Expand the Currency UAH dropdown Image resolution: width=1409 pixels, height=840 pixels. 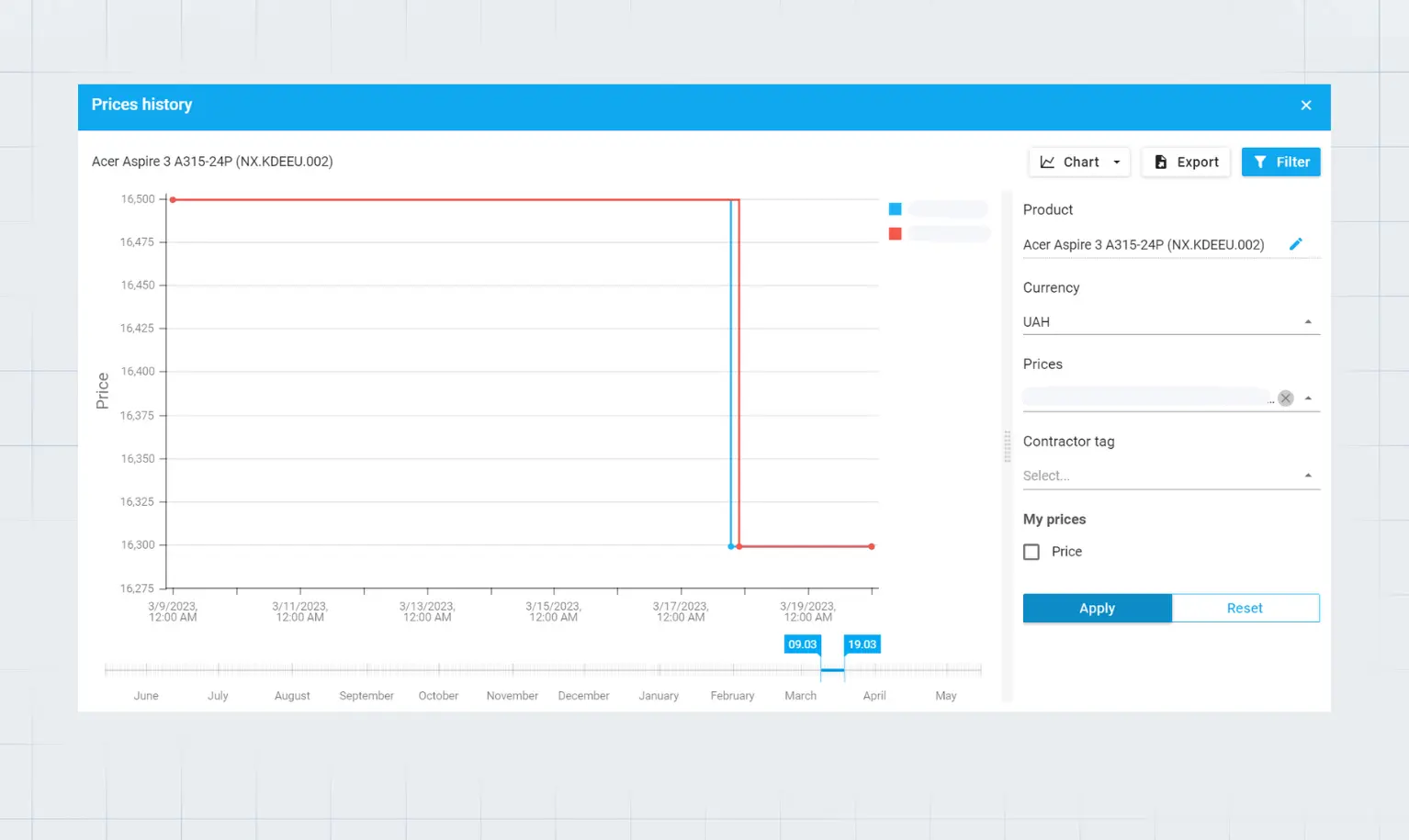click(1307, 322)
